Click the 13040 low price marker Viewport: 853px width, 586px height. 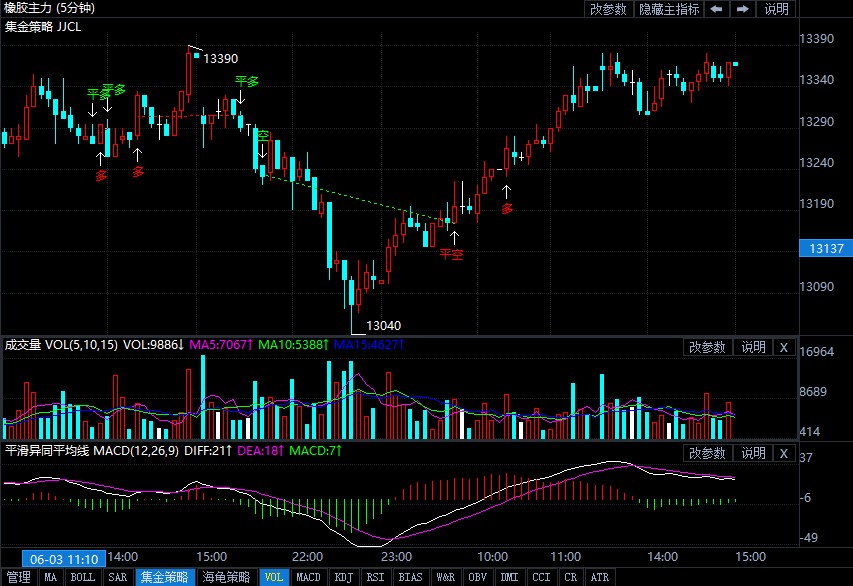(x=383, y=325)
